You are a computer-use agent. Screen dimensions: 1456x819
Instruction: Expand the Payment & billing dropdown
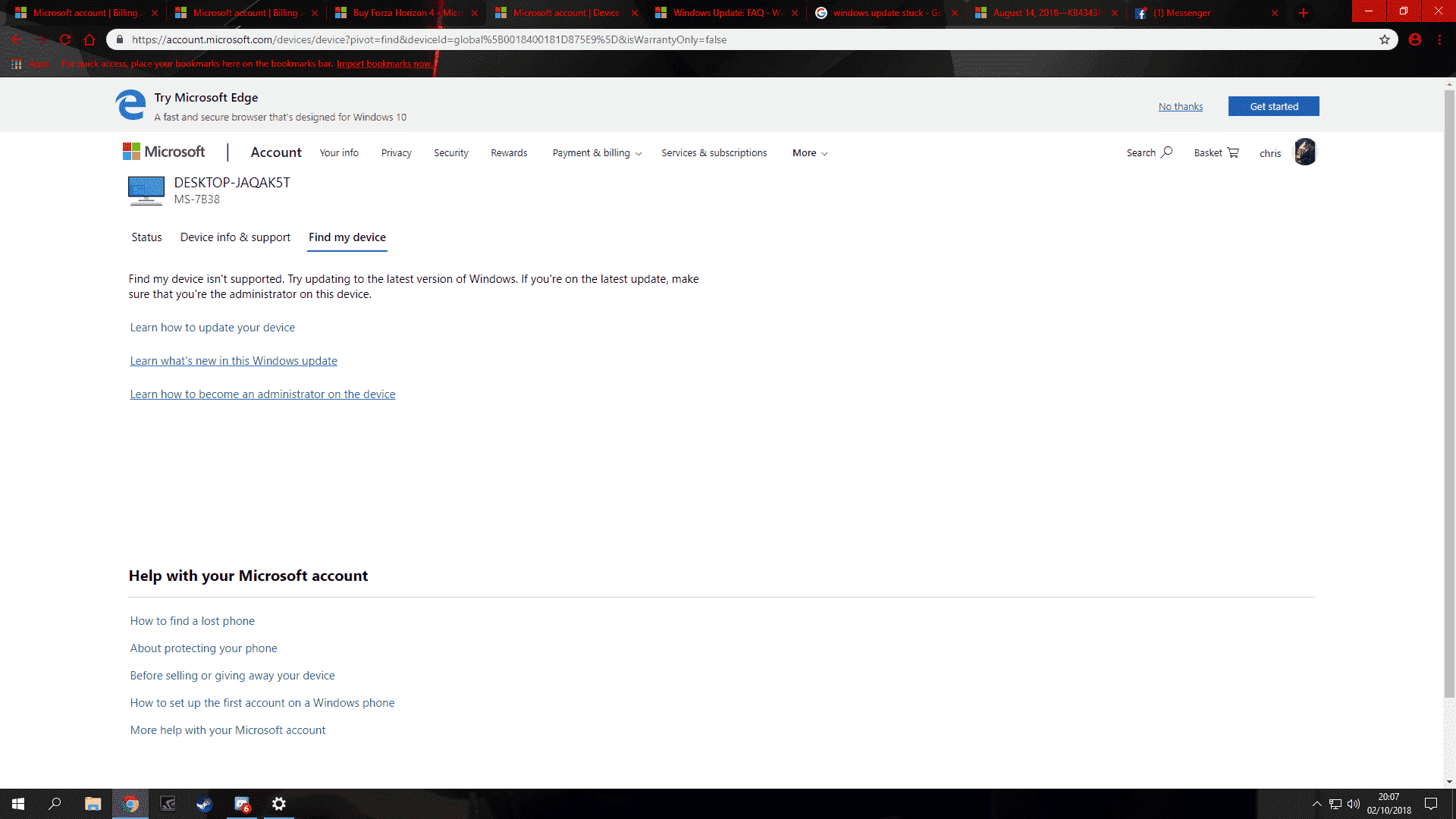pyautogui.click(x=597, y=153)
